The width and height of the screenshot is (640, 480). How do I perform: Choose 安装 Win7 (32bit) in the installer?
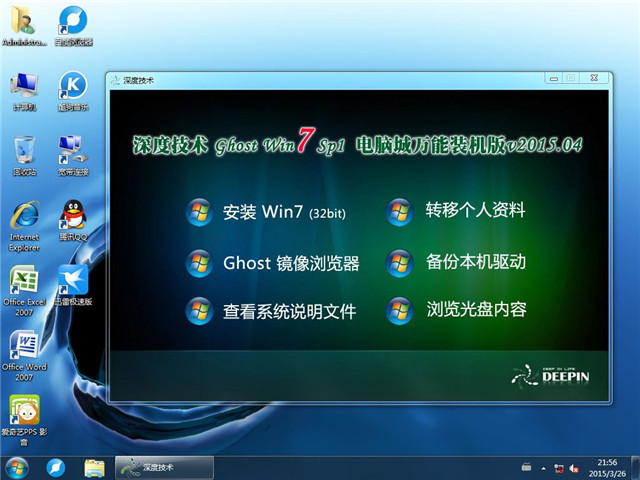point(266,212)
